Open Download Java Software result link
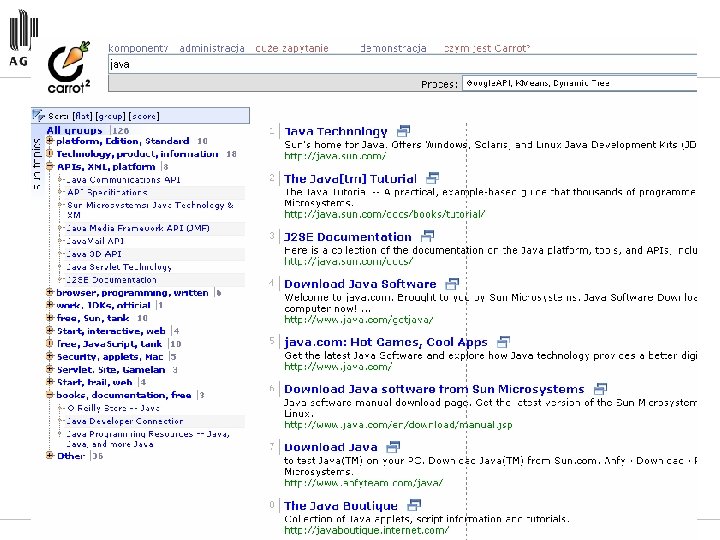This screenshot has height=540, width=720. pyautogui.click(x=360, y=284)
